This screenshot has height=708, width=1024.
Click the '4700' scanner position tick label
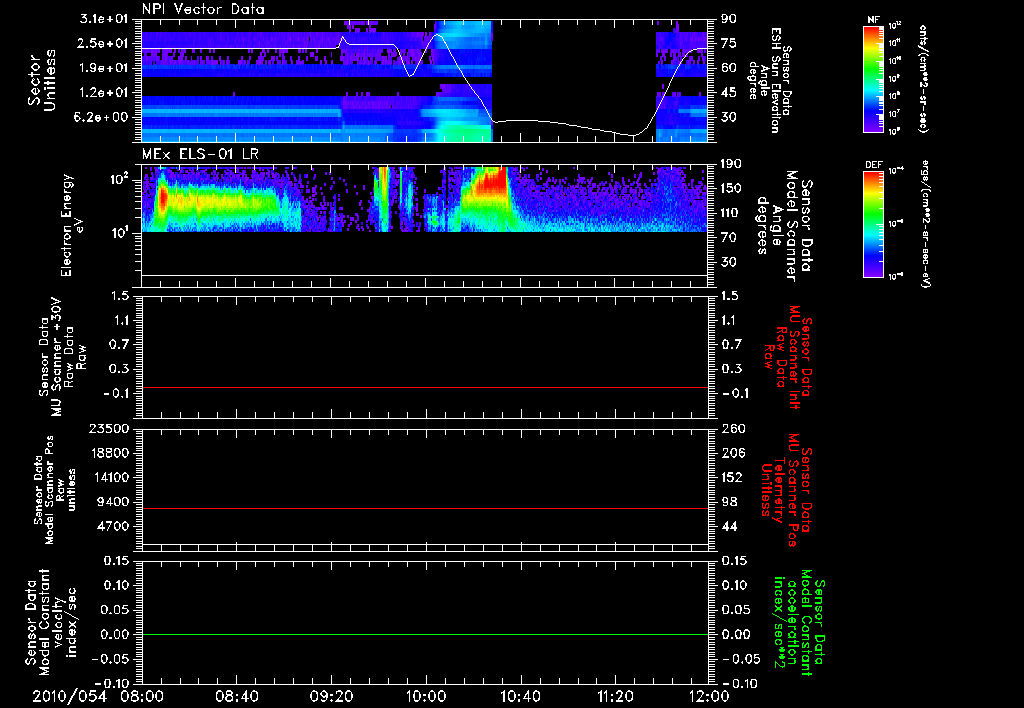[x=114, y=526]
